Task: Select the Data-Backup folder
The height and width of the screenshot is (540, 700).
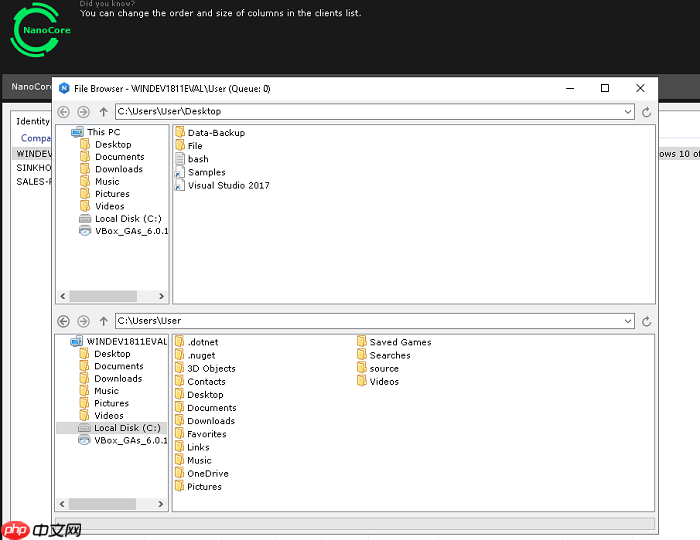Action: click(x=210, y=133)
